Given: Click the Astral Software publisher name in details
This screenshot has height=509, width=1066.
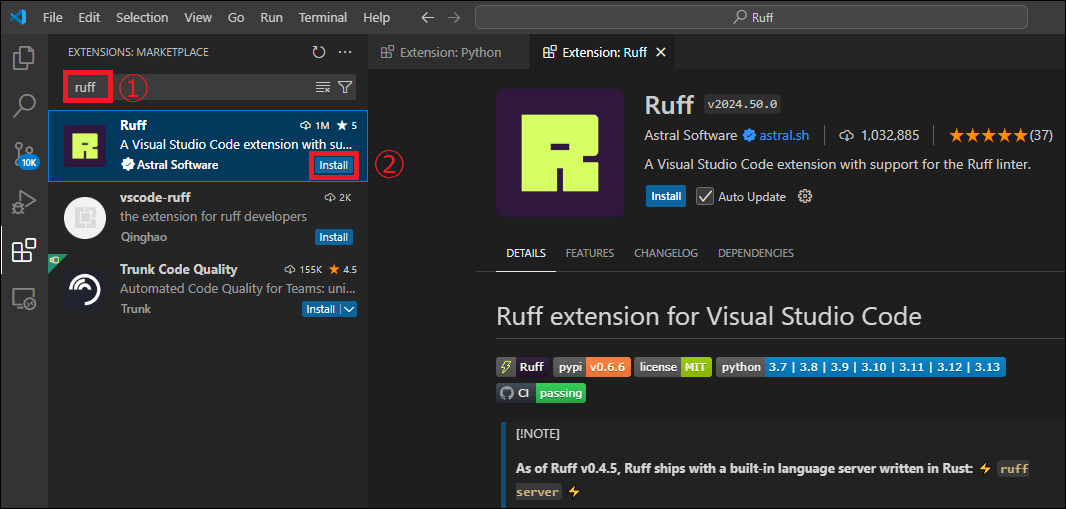Looking at the screenshot, I should 691,135.
